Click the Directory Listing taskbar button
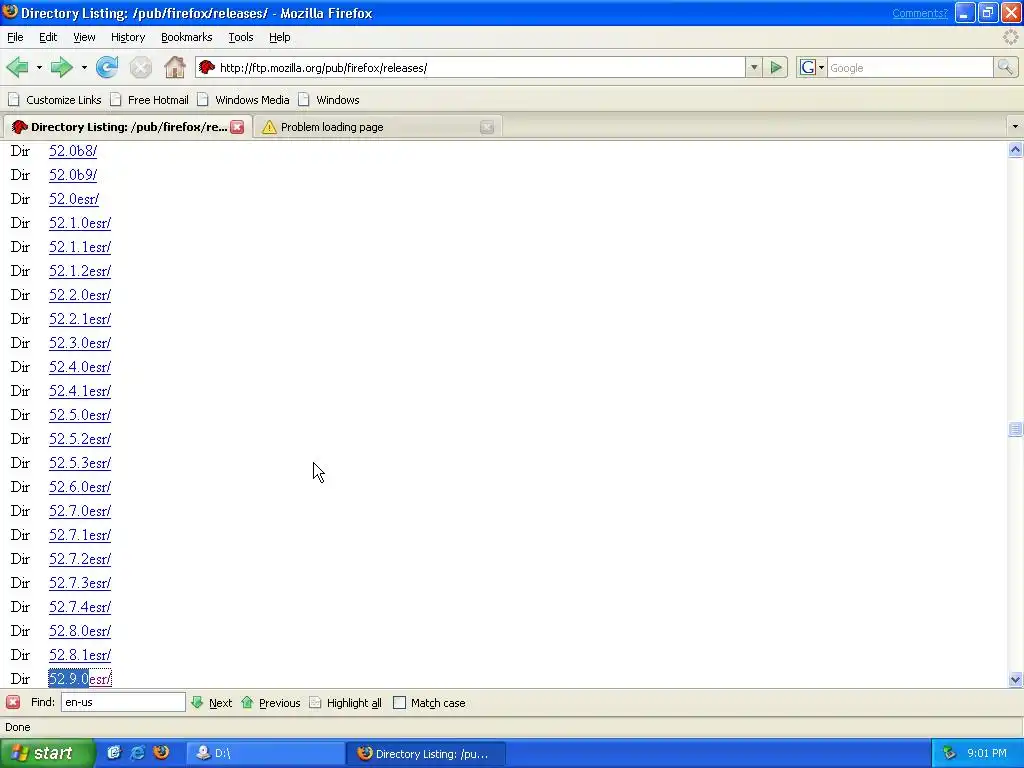The width and height of the screenshot is (1024, 768). pyautogui.click(x=425, y=754)
